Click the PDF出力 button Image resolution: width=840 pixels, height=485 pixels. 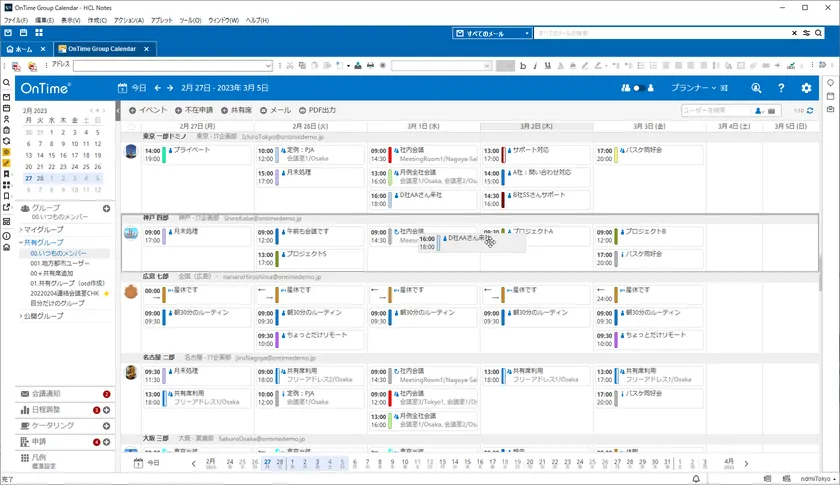pyautogui.click(x=317, y=110)
